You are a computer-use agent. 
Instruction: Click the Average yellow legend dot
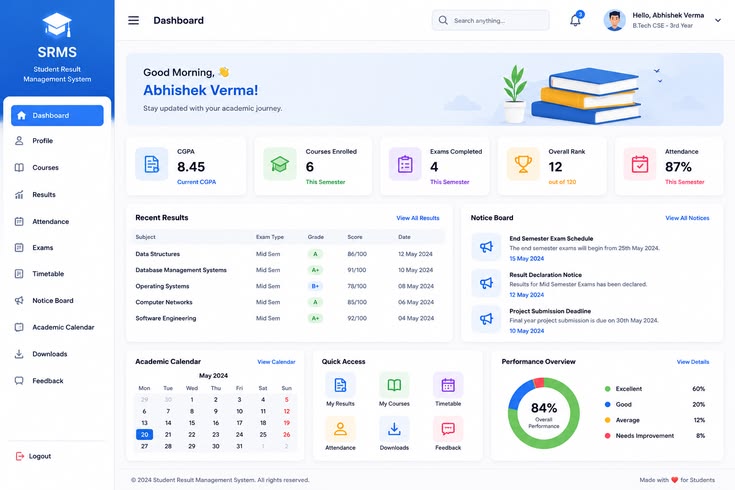click(x=608, y=420)
